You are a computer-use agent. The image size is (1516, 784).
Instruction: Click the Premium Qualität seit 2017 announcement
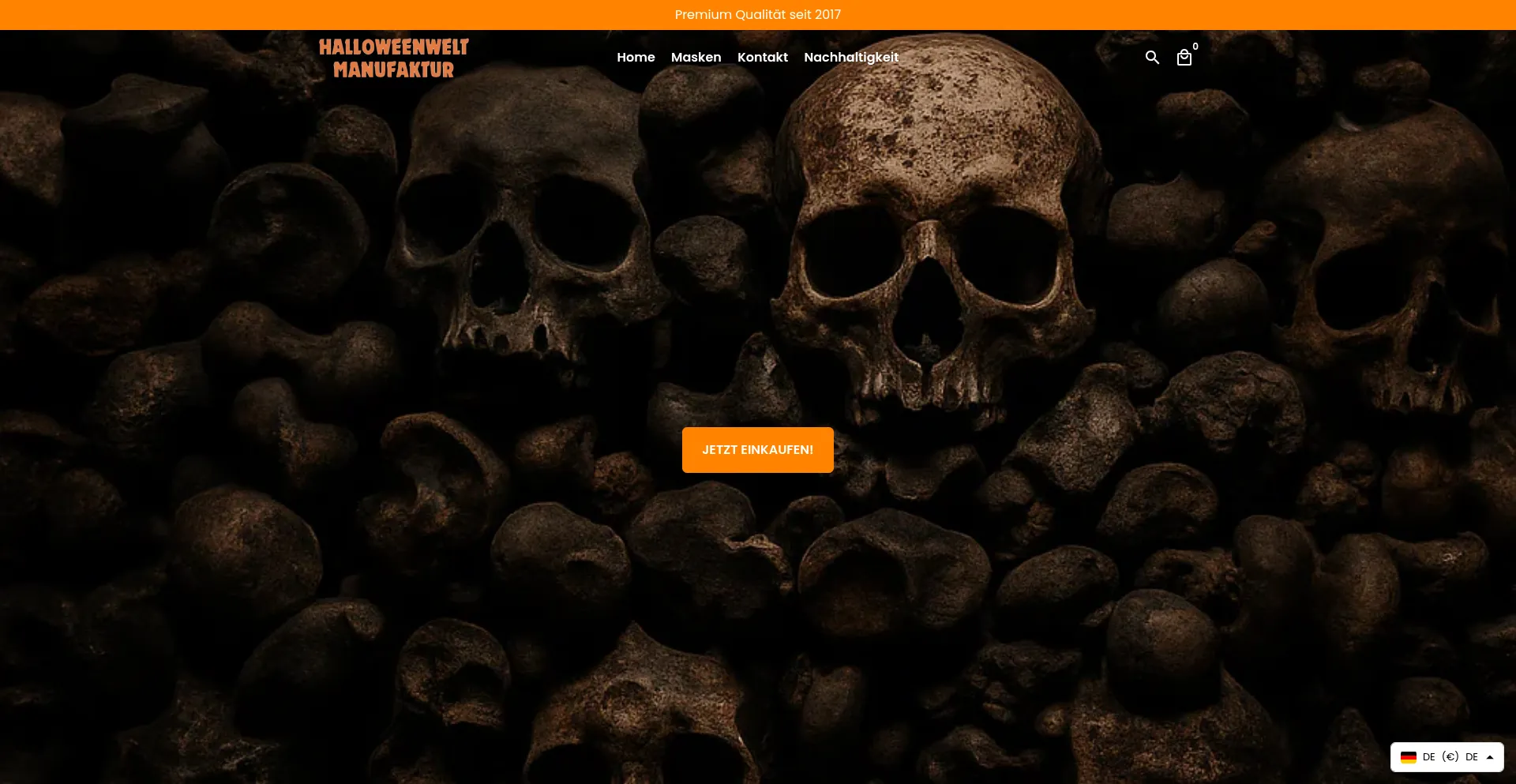pyautogui.click(x=757, y=14)
